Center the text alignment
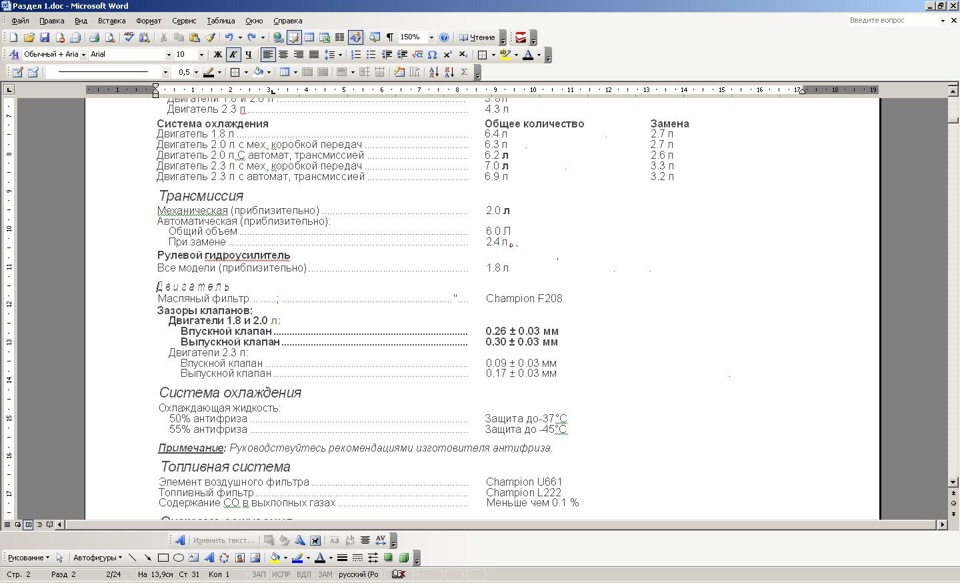The height and width of the screenshot is (583, 960). [x=283, y=55]
